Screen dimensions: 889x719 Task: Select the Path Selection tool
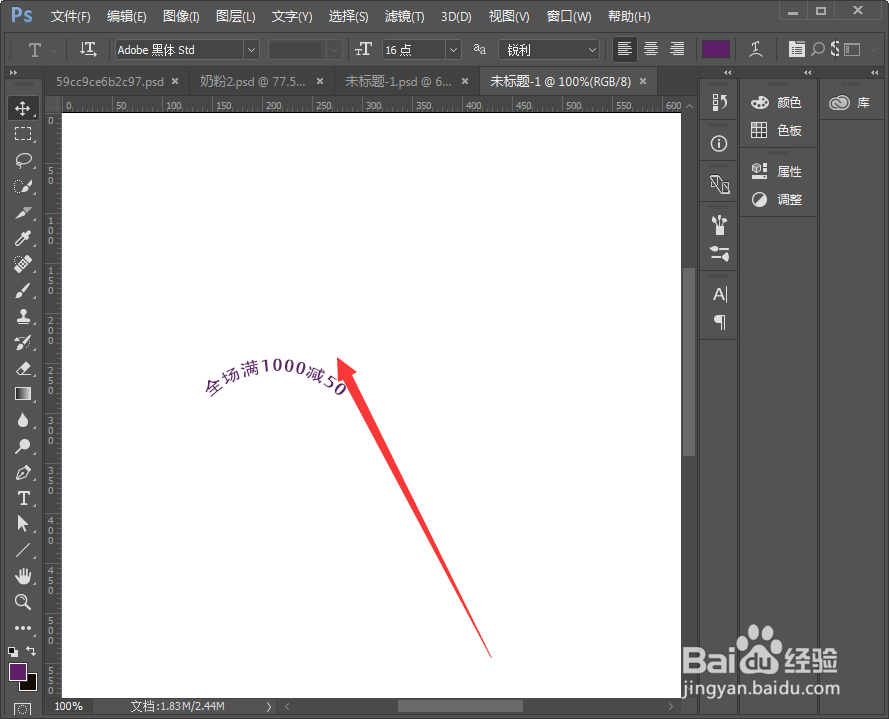click(23, 523)
